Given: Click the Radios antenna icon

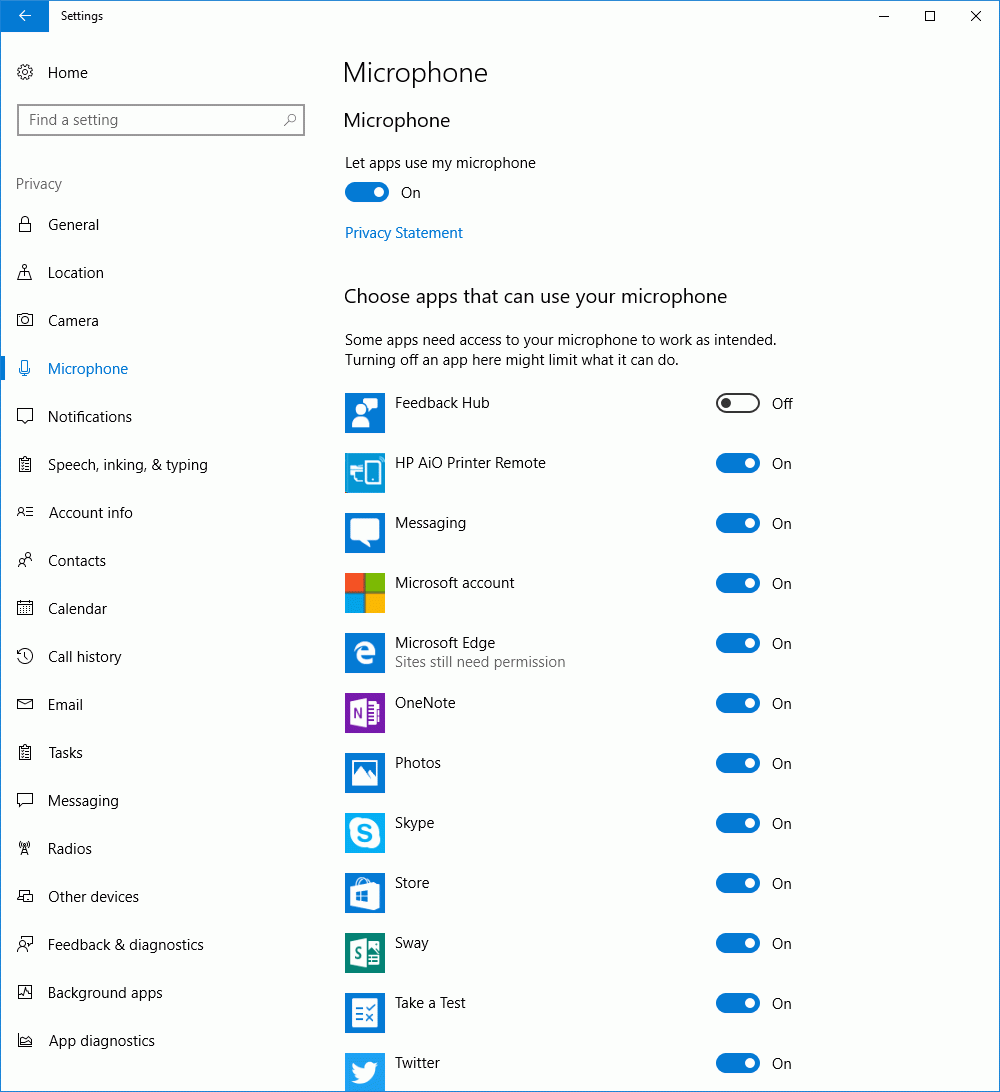Looking at the screenshot, I should (25, 848).
